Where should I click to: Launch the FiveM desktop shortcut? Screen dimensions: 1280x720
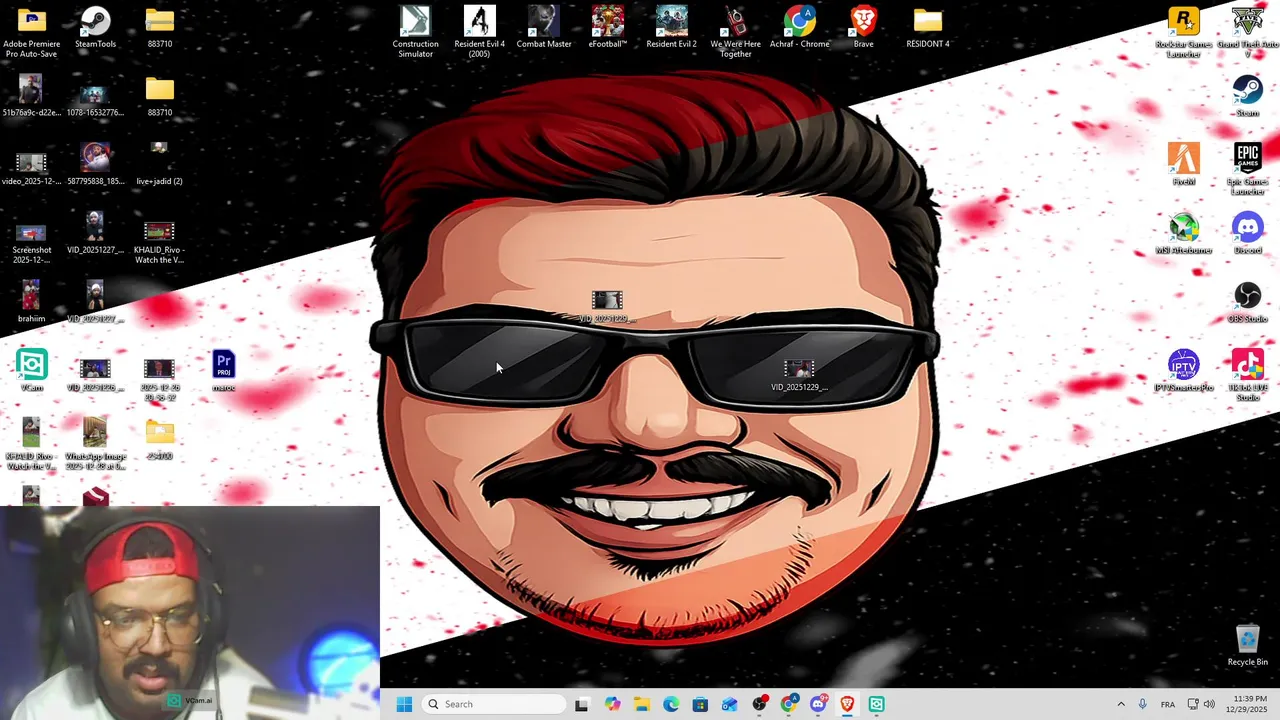coord(1183,165)
